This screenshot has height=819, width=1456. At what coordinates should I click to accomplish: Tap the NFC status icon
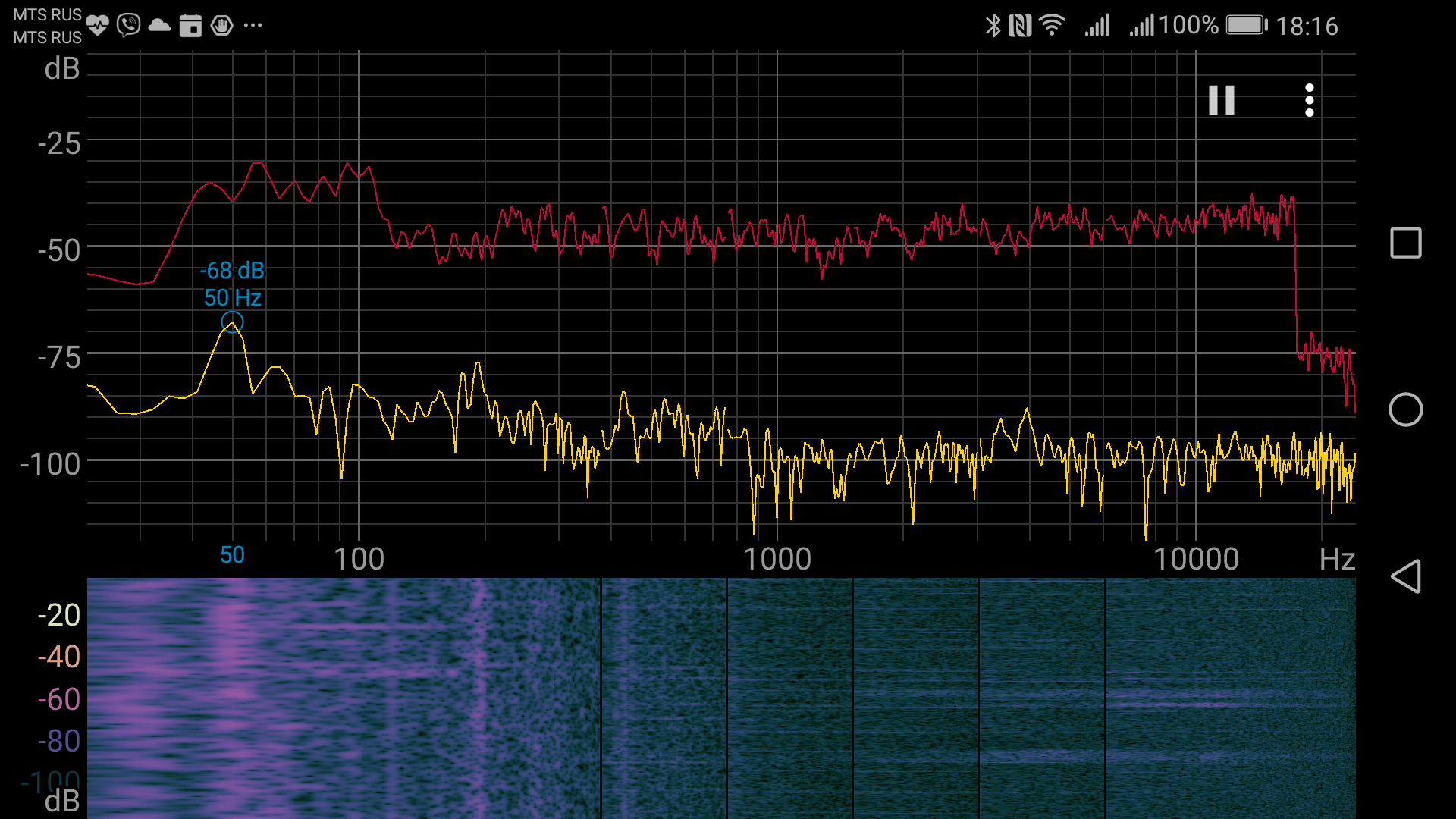pyautogui.click(x=1020, y=26)
